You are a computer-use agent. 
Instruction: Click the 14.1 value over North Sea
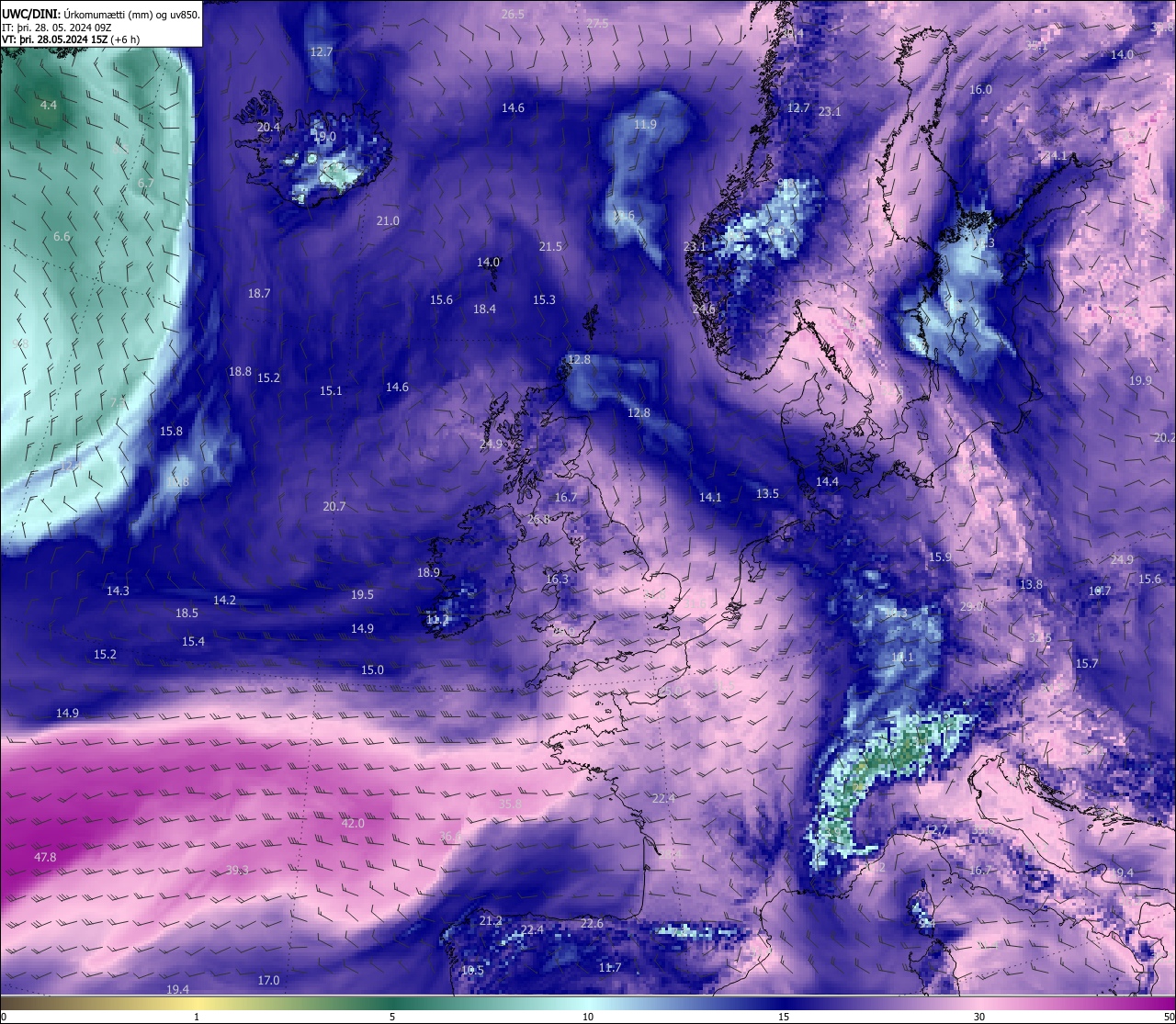[x=710, y=498]
